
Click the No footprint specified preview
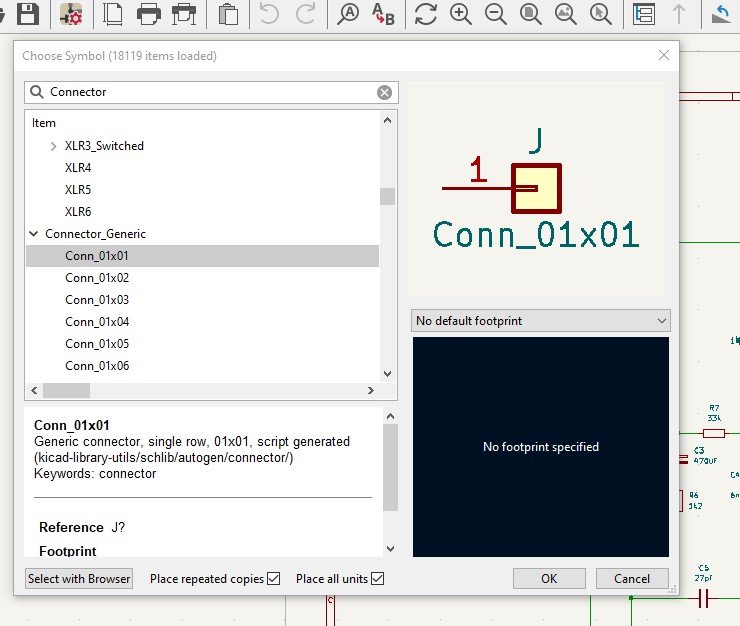(x=541, y=447)
